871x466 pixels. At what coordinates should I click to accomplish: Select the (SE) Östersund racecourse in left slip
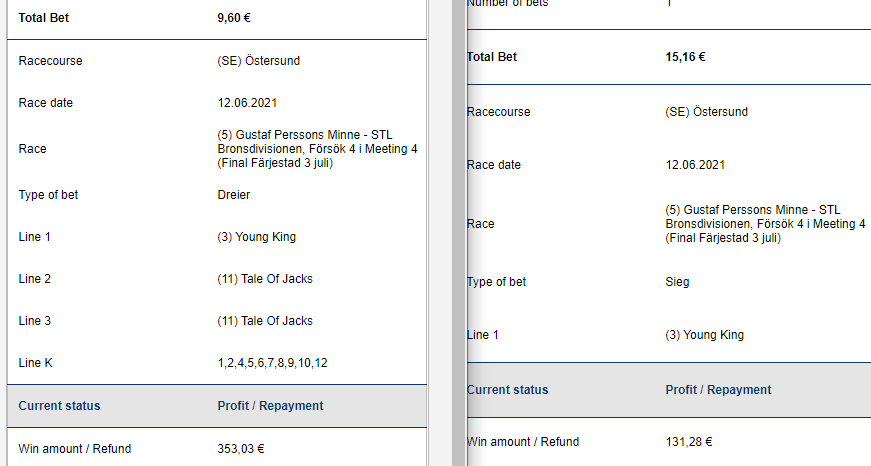click(x=258, y=61)
